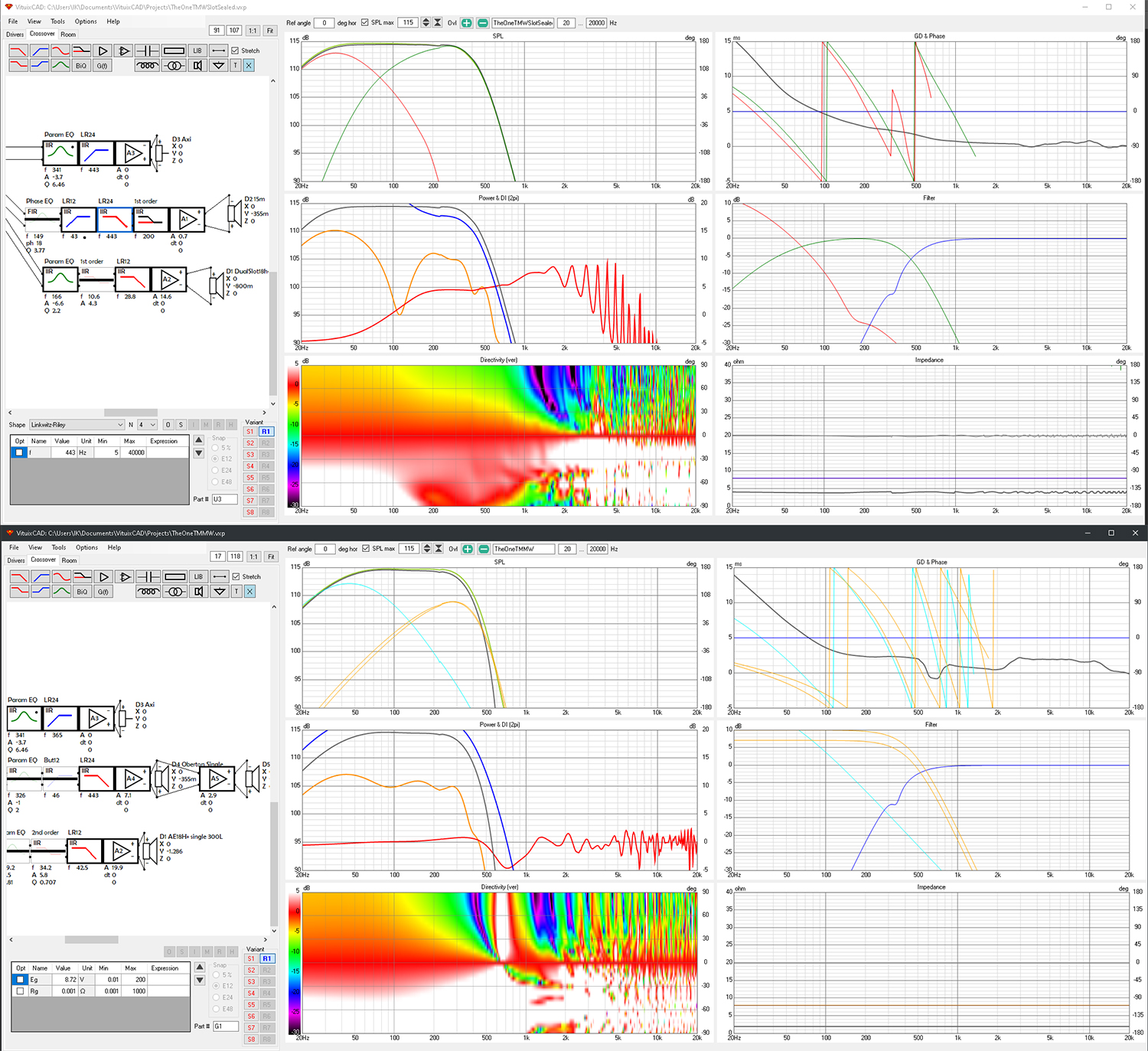The height and width of the screenshot is (1051, 1148).
Task: Select variant S5 in the bottom window
Action: 251,1005
